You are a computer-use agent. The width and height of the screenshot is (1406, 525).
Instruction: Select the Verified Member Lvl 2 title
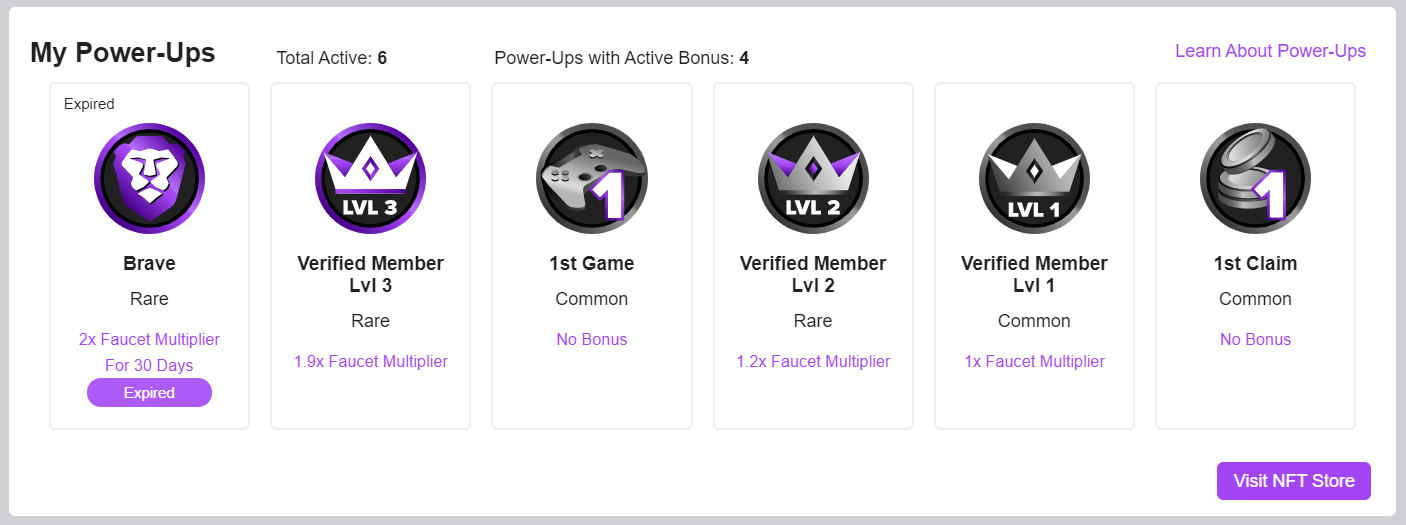click(x=813, y=275)
